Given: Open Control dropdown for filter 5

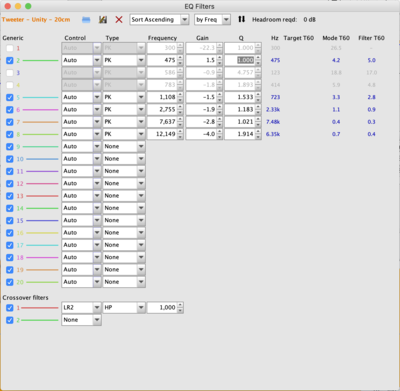Looking at the screenshot, I should point(81,97).
